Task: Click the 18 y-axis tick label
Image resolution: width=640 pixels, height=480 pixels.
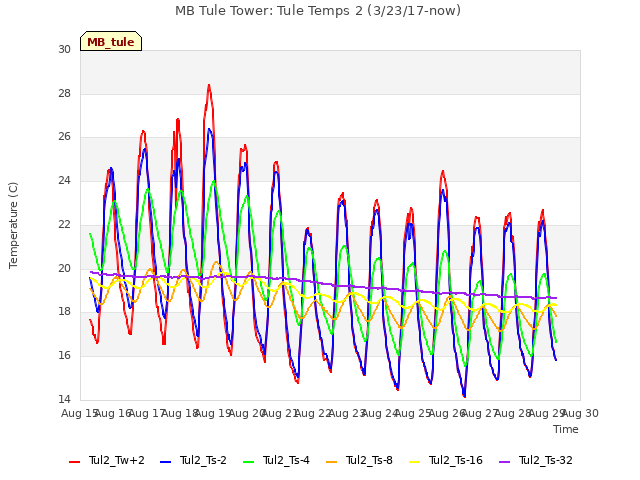Action: pos(64,312)
